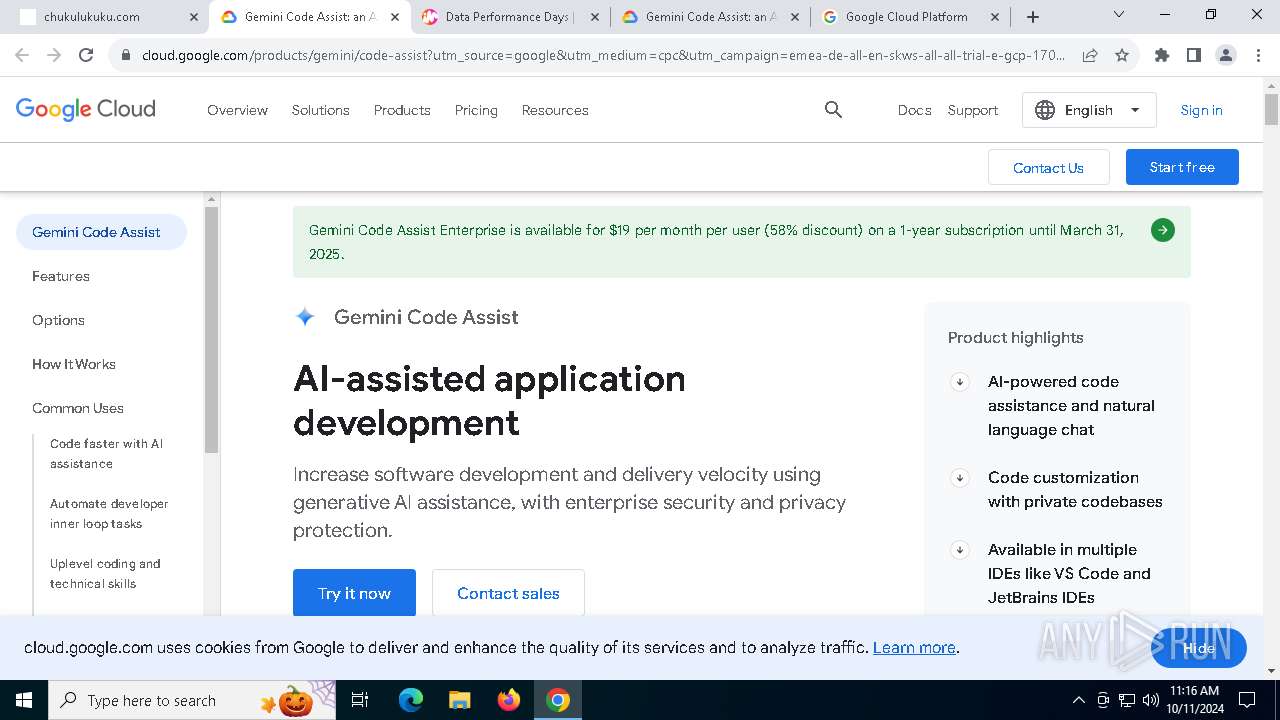Expand Code customization with private codebases highlight
This screenshot has height=720, width=1280.
coord(959,478)
